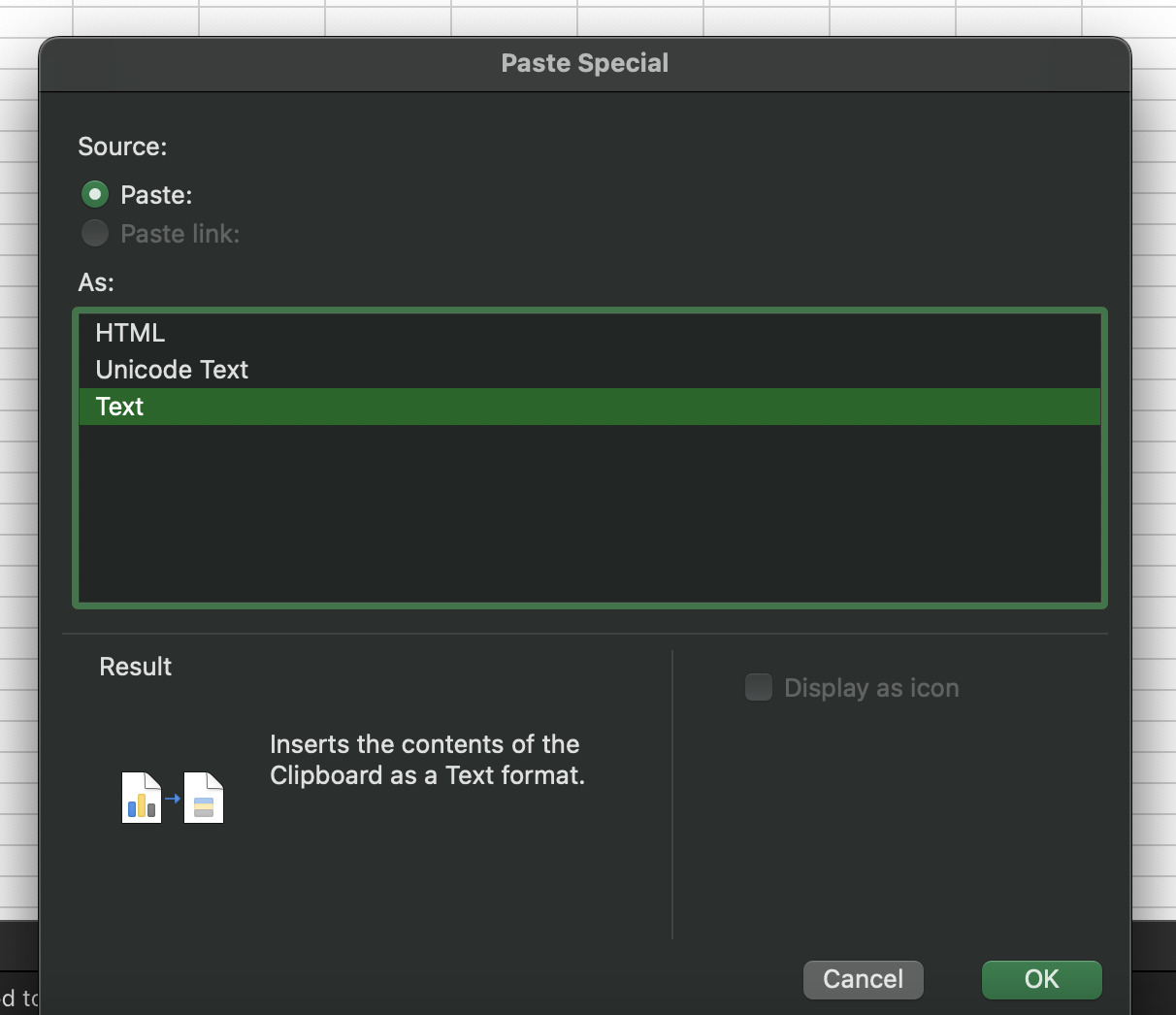Viewport: 1176px width, 1015px height.
Task: Click empty space in the As list box
Action: pyautogui.click(x=588, y=514)
